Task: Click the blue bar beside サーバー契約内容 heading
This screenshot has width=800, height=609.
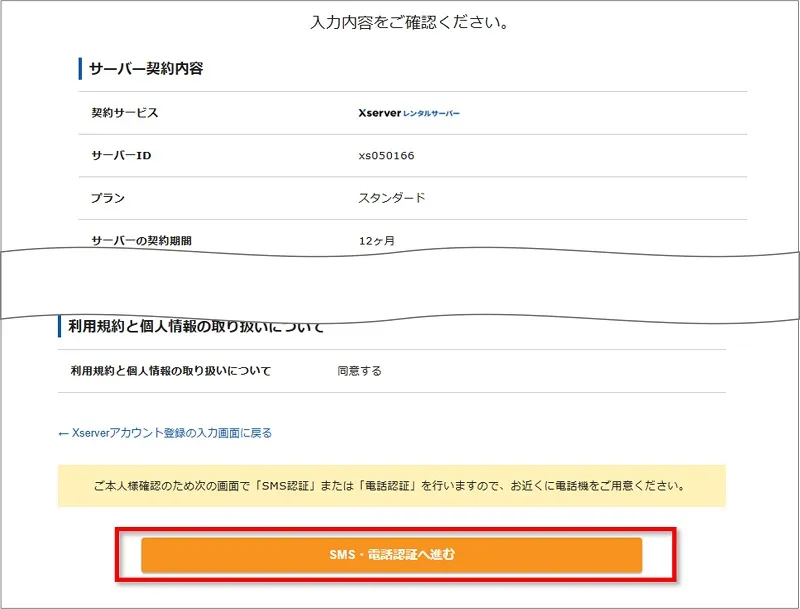Action: point(80,69)
